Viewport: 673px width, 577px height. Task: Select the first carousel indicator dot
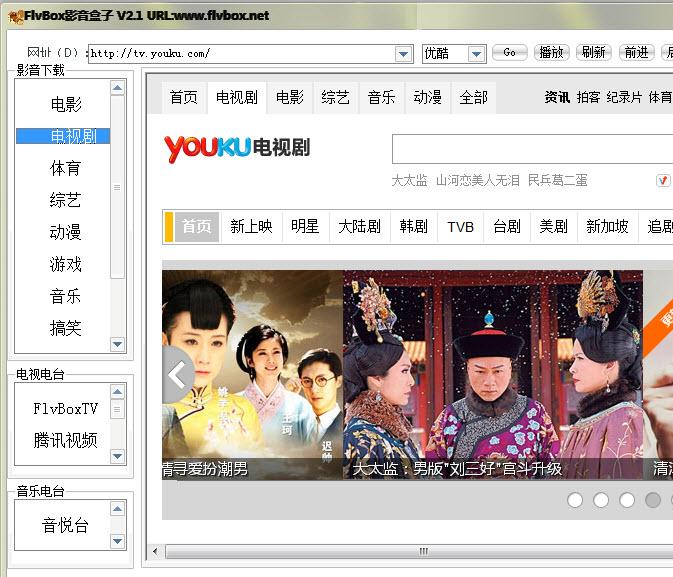tap(575, 500)
